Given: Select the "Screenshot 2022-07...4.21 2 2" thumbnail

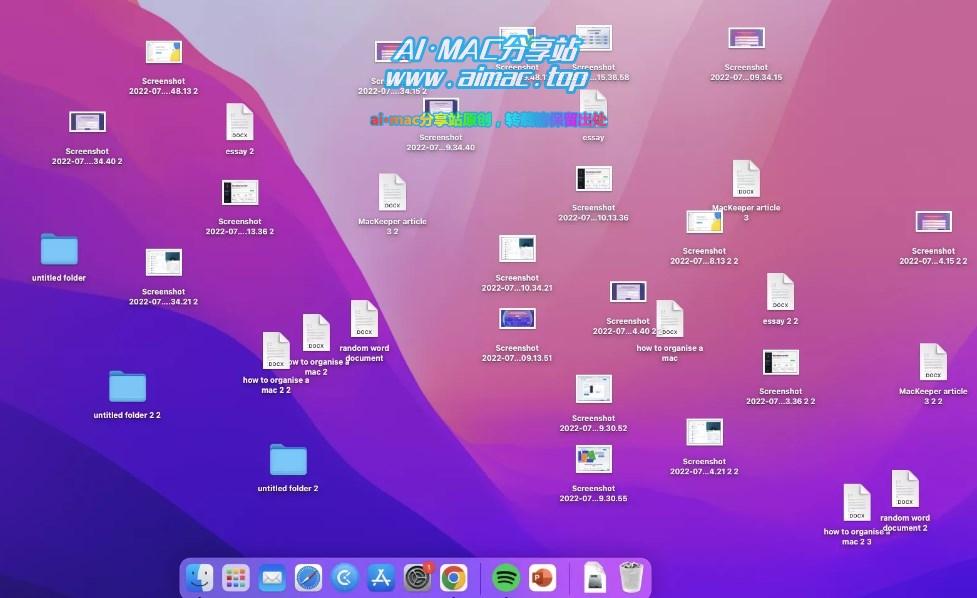Looking at the screenshot, I should [x=705, y=432].
